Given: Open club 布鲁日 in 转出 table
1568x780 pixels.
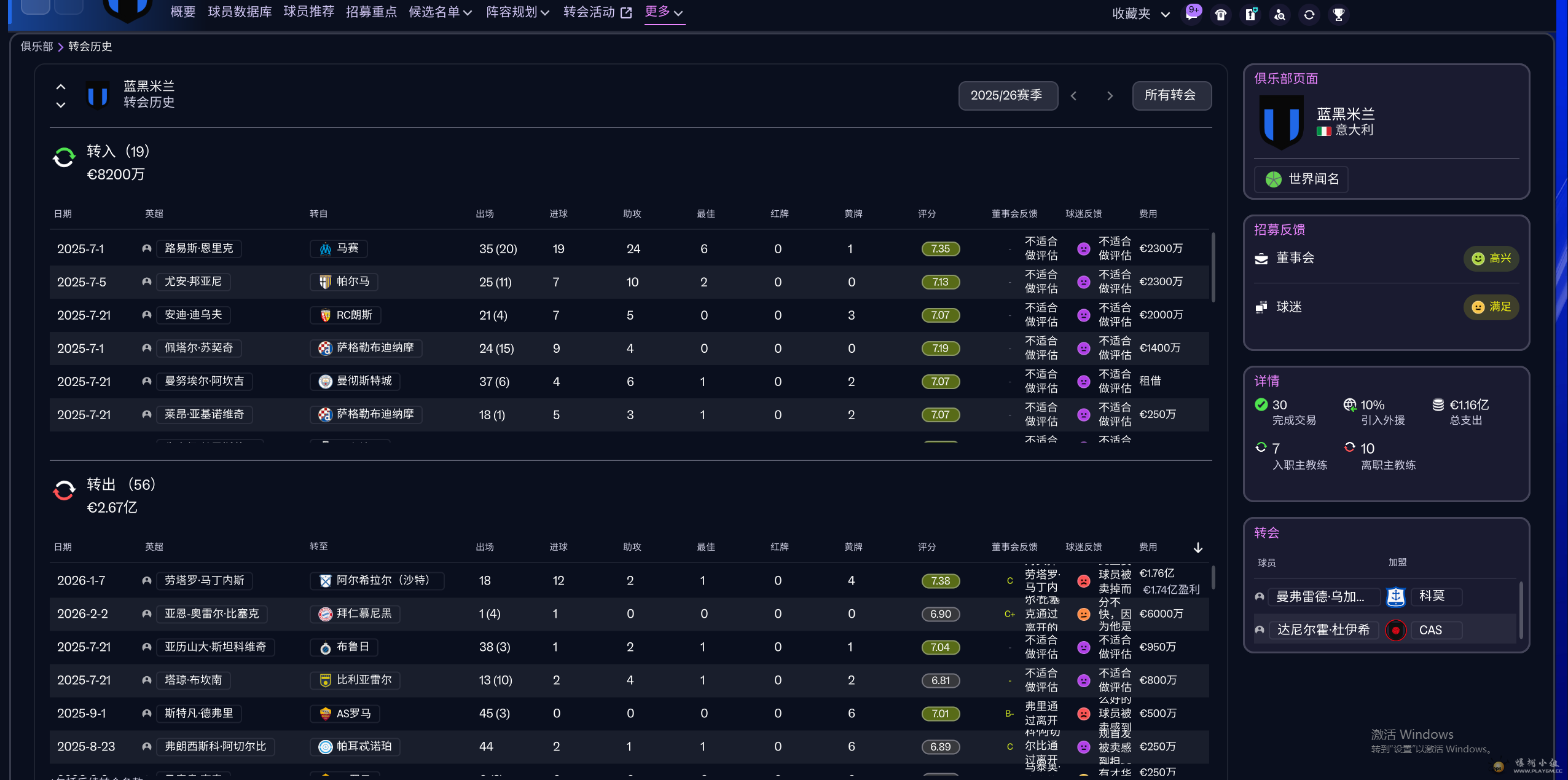Looking at the screenshot, I should pyautogui.click(x=344, y=647).
